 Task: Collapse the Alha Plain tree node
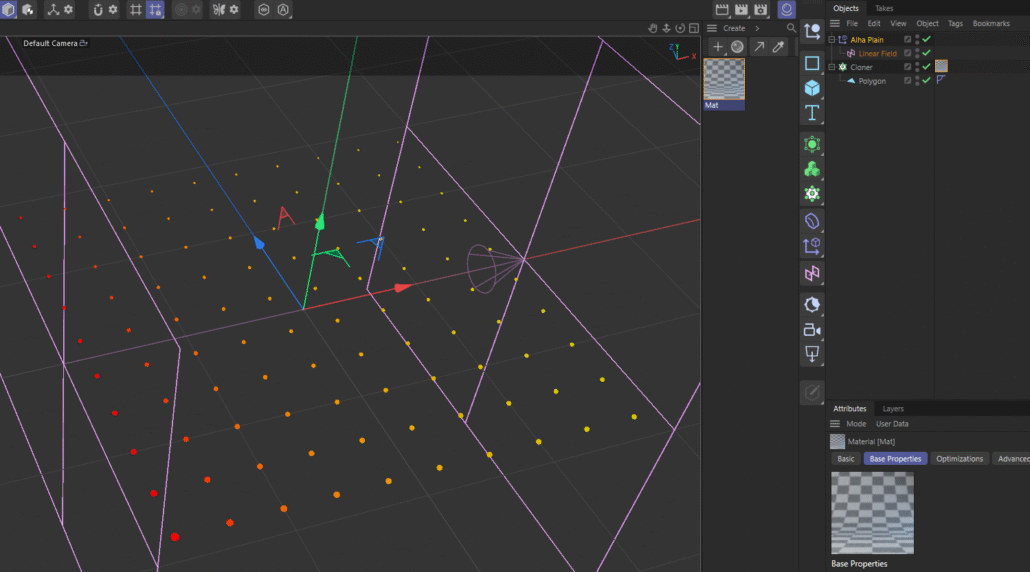(831, 40)
